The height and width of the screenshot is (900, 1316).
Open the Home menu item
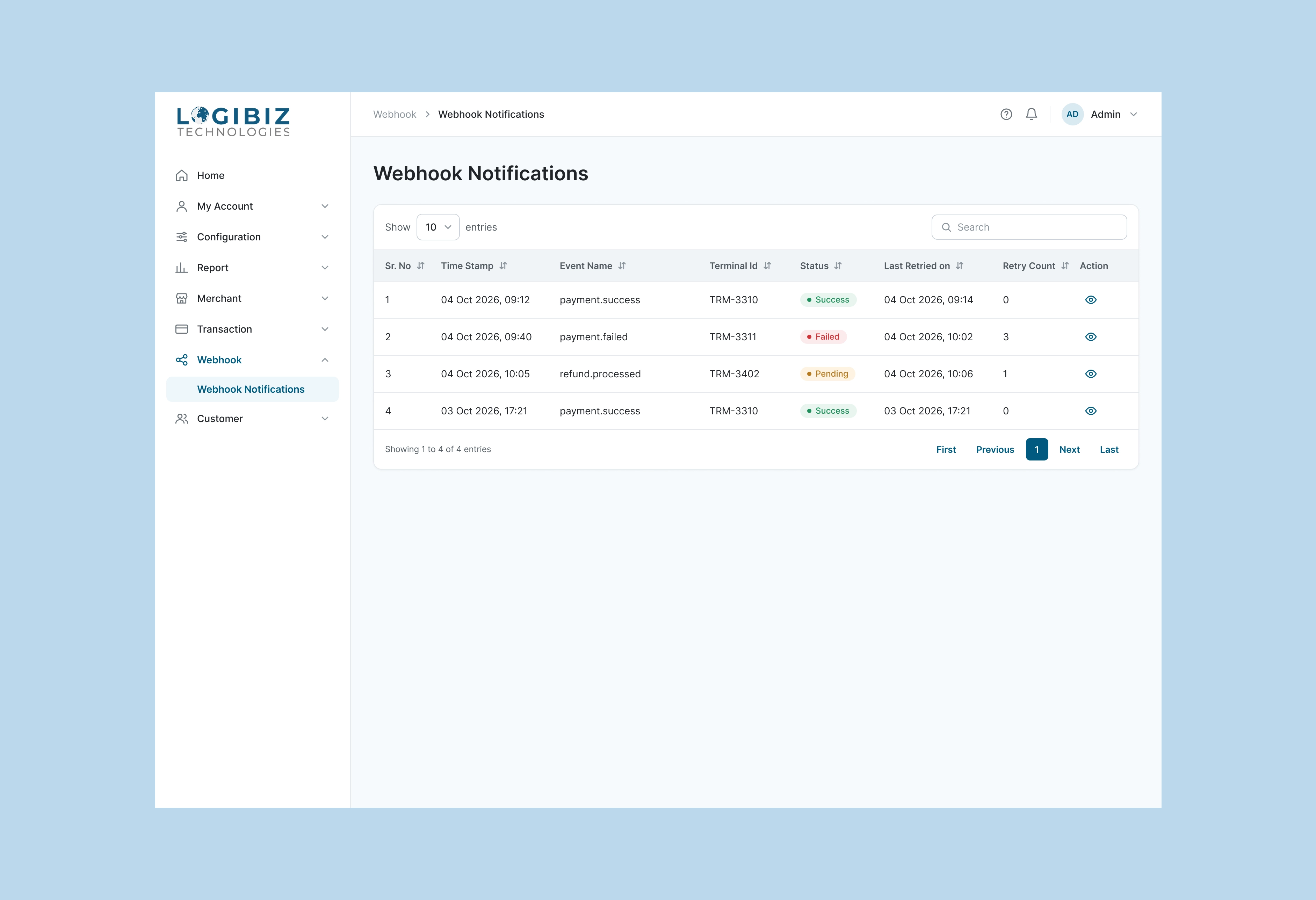pyautogui.click(x=253, y=175)
